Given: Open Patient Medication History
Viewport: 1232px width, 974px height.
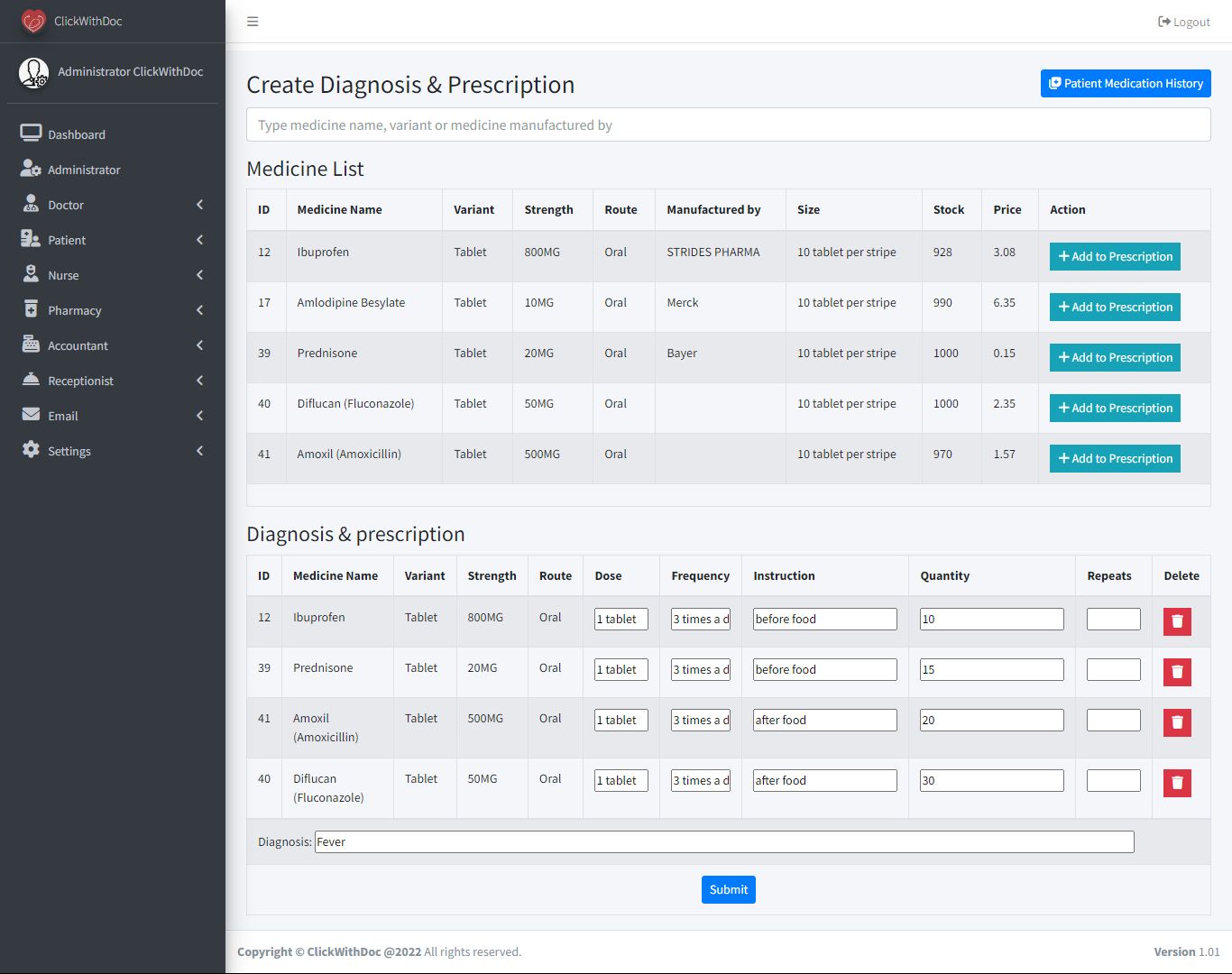Looking at the screenshot, I should pyautogui.click(x=1125, y=84).
